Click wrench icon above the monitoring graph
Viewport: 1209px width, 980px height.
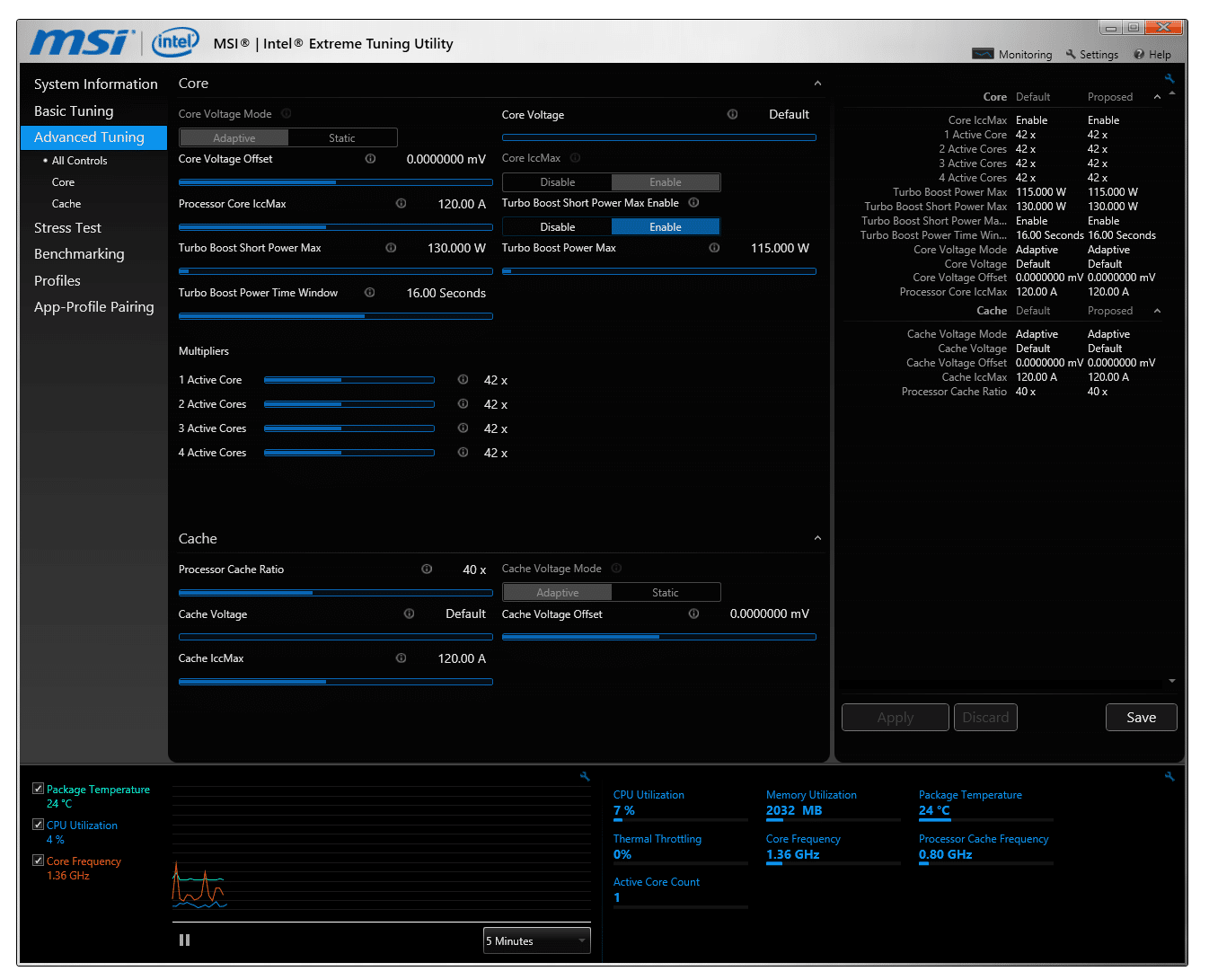585,776
